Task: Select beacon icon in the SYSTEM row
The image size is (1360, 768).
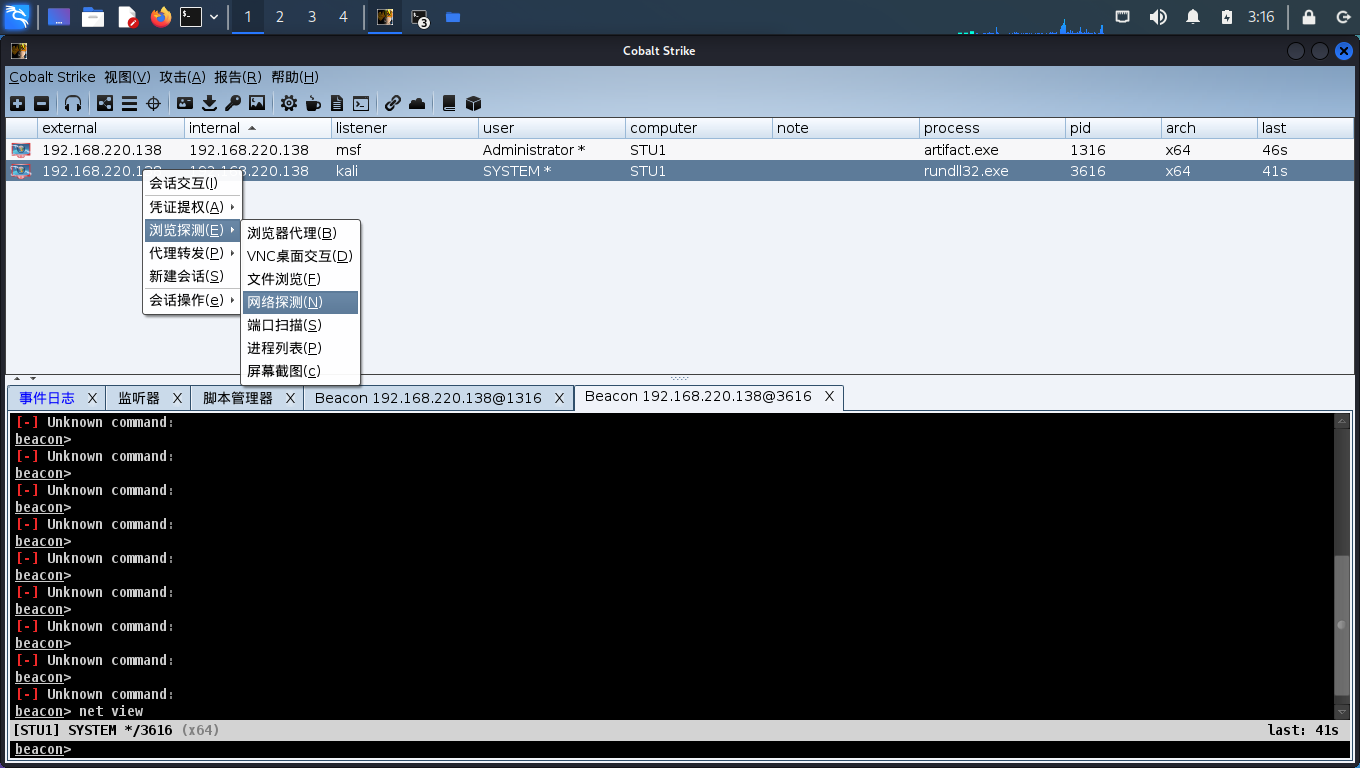Action: click(x=21, y=171)
